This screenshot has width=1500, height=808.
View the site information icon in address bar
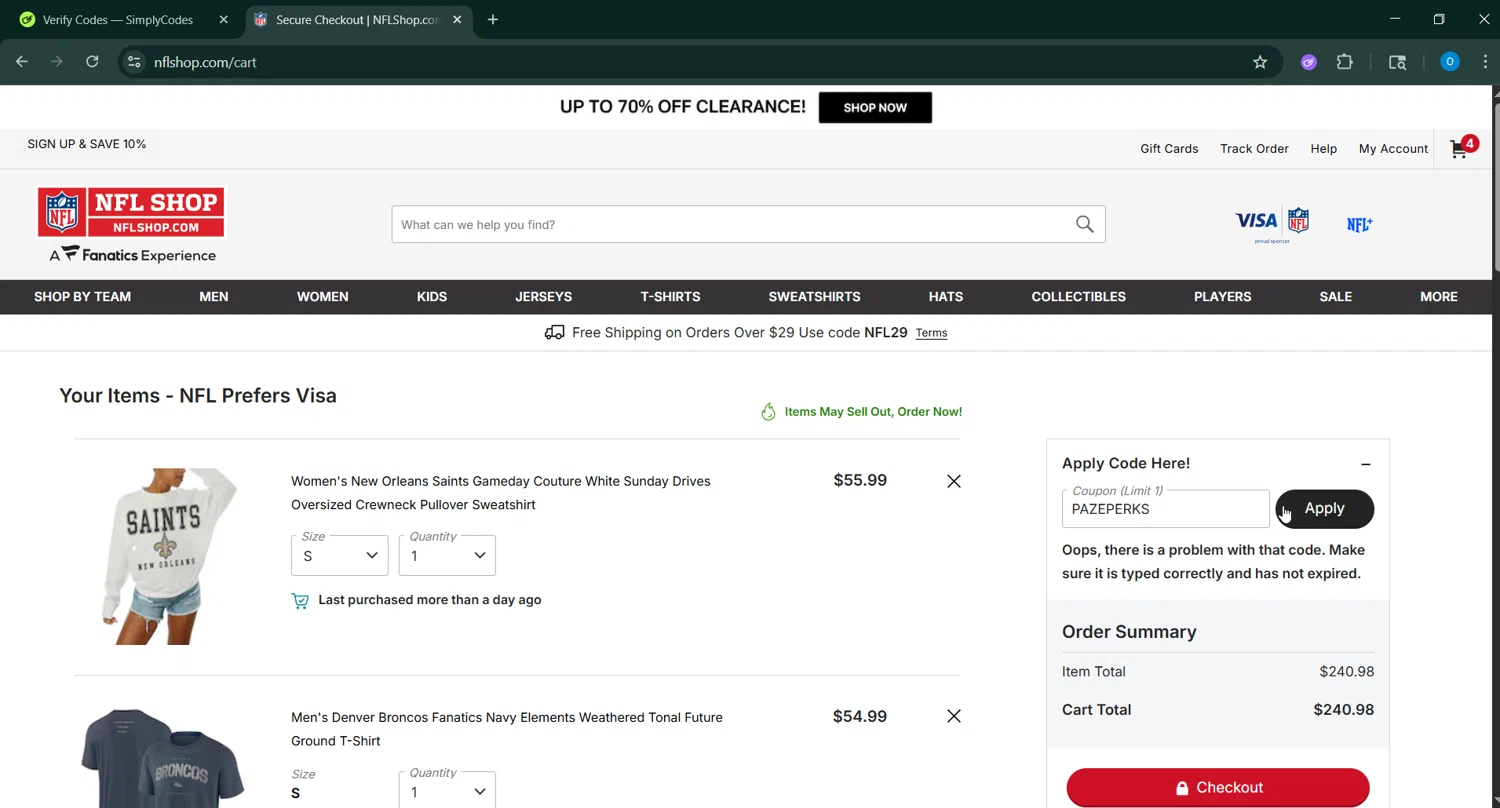pyautogui.click(x=134, y=62)
